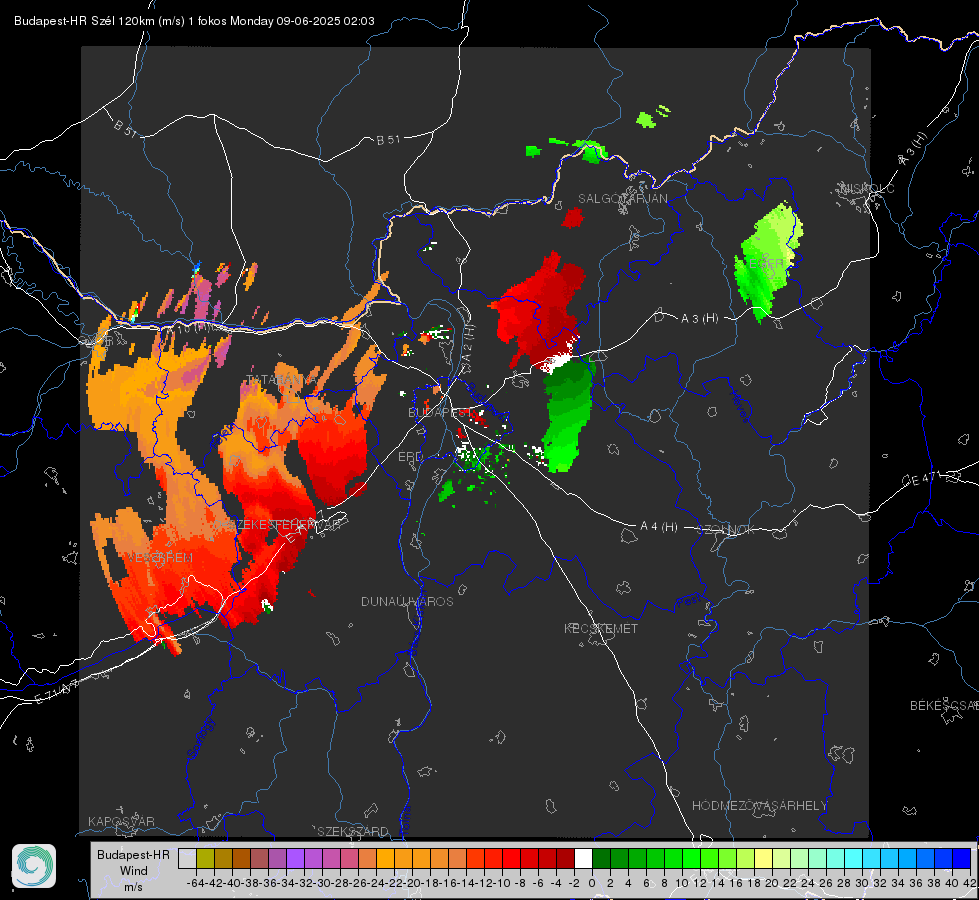
Task: Click the small red echo below Salgótarján
Action: pyautogui.click(x=572, y=218)
